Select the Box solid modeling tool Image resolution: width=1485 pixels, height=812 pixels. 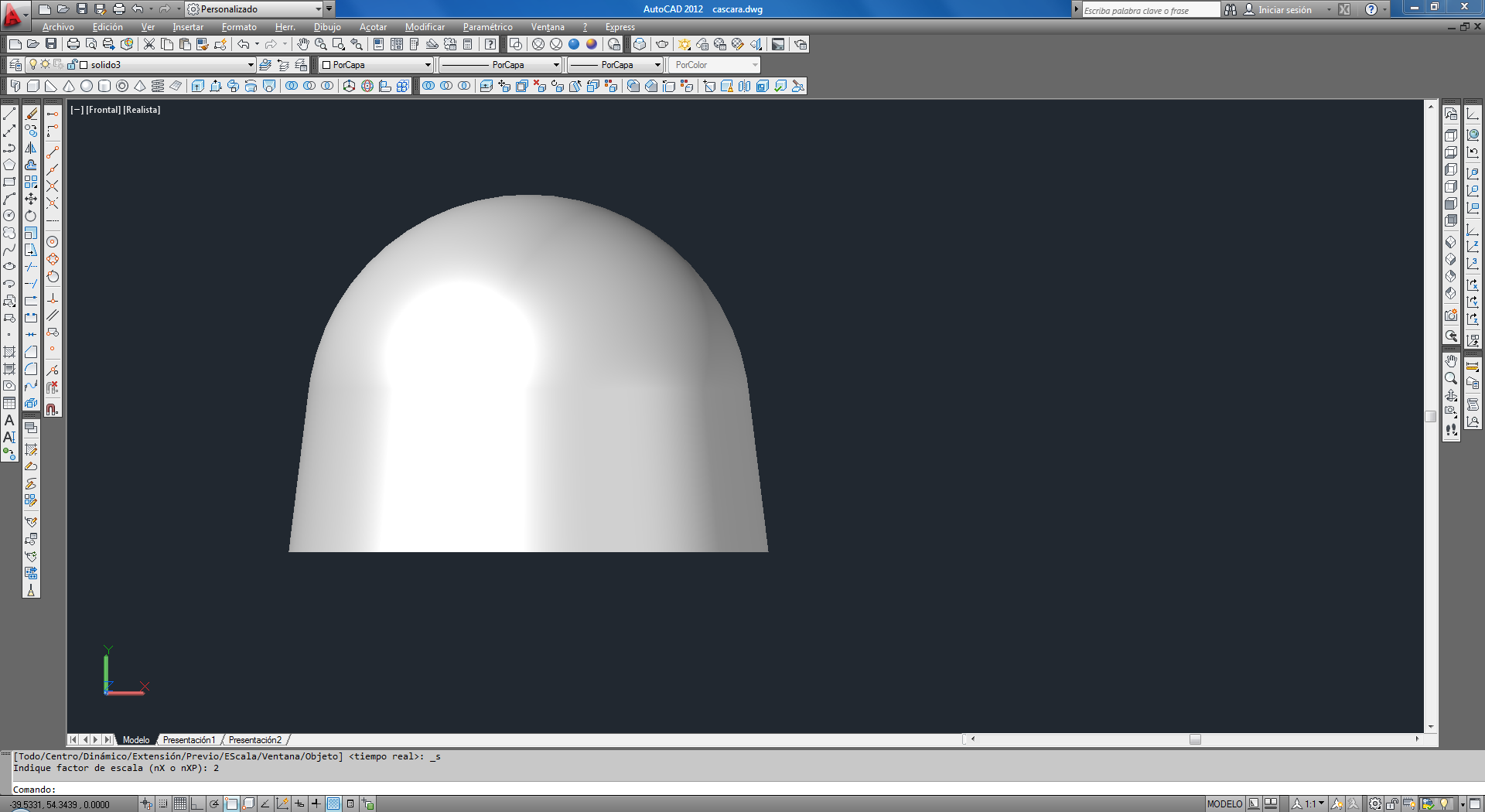33,86
